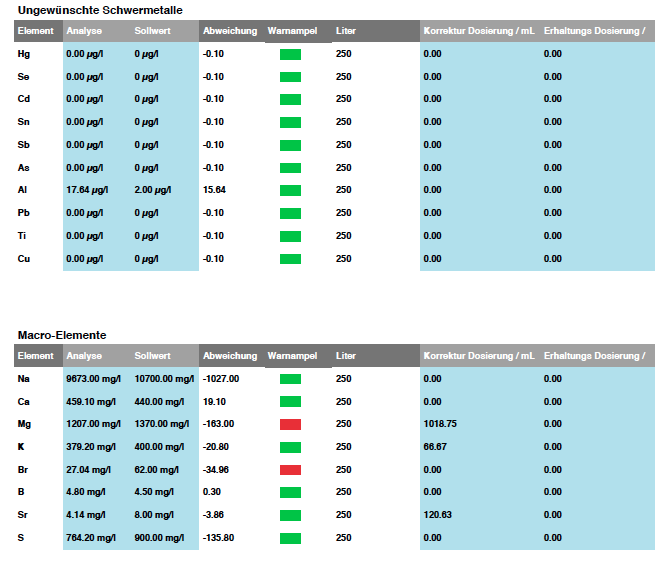Image resolution: width=662 pixels, height=576 pixels.
Task: Click Ca Sollwert 440.00 mg/l
Action: (159, 402)
